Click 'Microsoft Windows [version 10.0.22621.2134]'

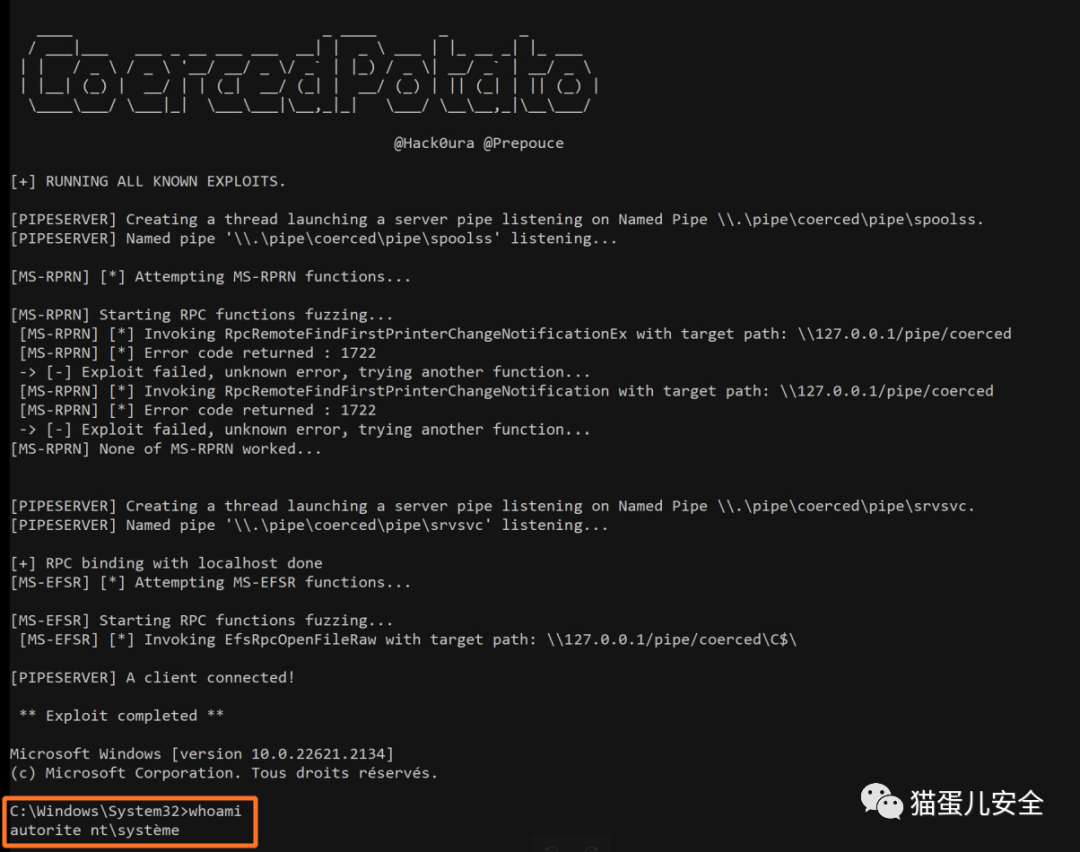tap(202, 754)
